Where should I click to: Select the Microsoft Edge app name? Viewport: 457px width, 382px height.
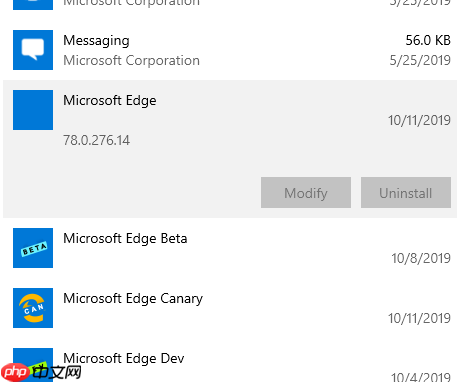coord(110,101)
